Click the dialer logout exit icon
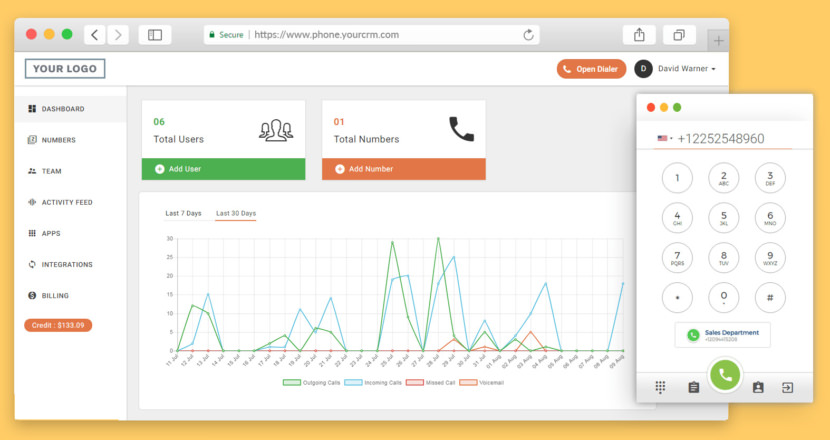This screenshot has height=440, width=830. point(787,388)
